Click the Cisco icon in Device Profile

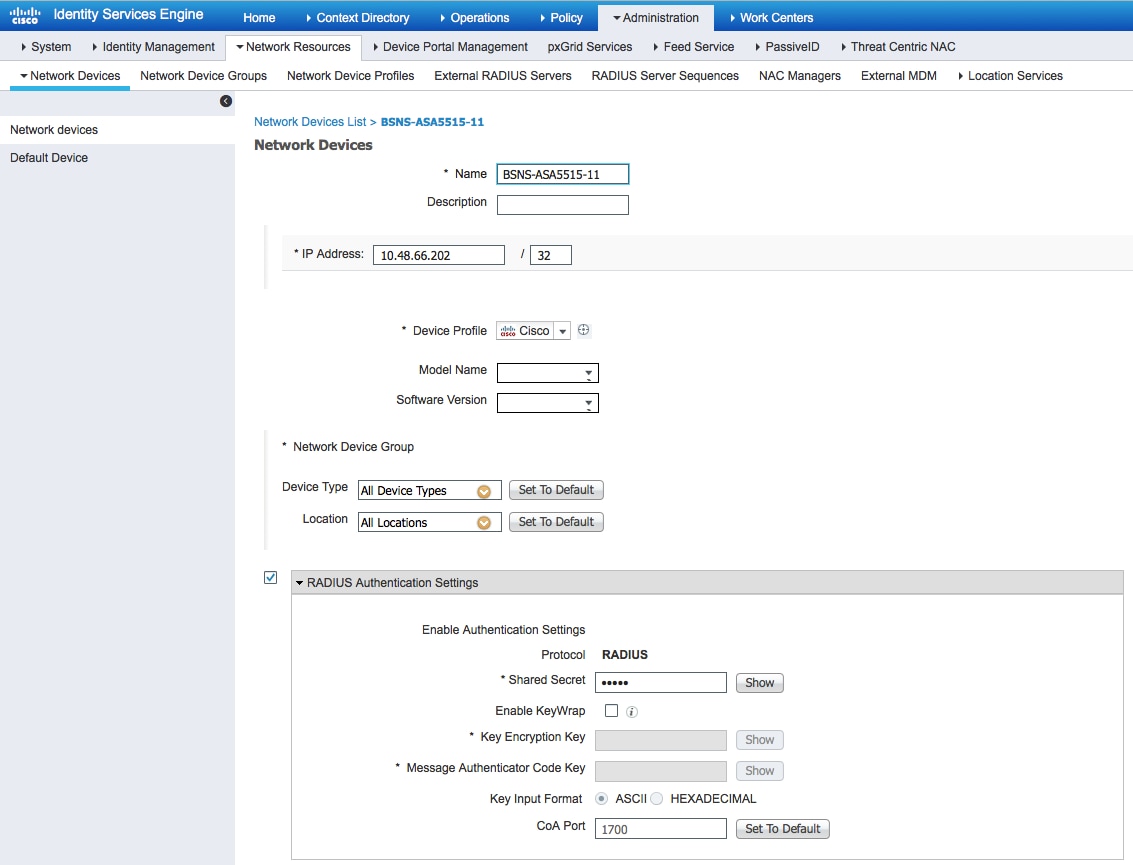point(508,331)
